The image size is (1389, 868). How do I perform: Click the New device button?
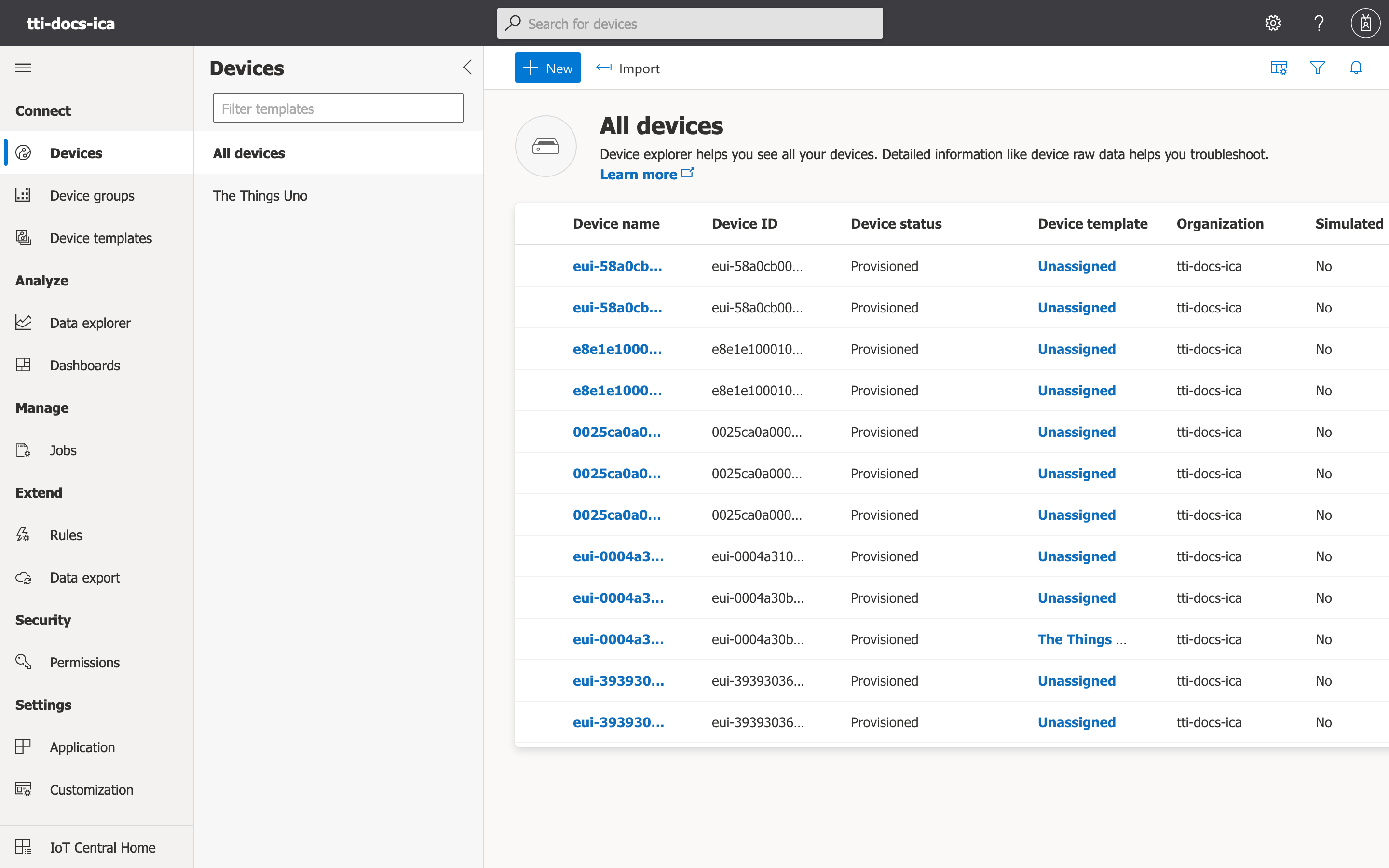[547, 68]
